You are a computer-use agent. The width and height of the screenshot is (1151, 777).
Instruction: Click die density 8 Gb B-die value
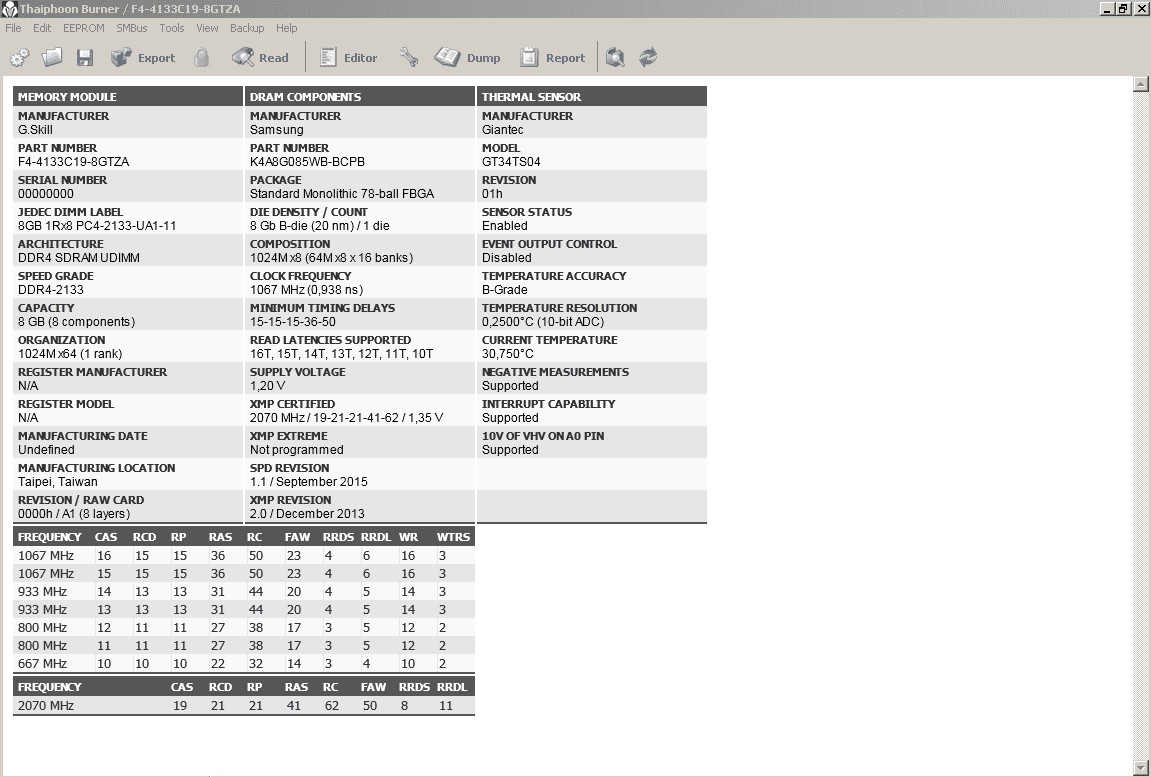[x=319, y=225]
